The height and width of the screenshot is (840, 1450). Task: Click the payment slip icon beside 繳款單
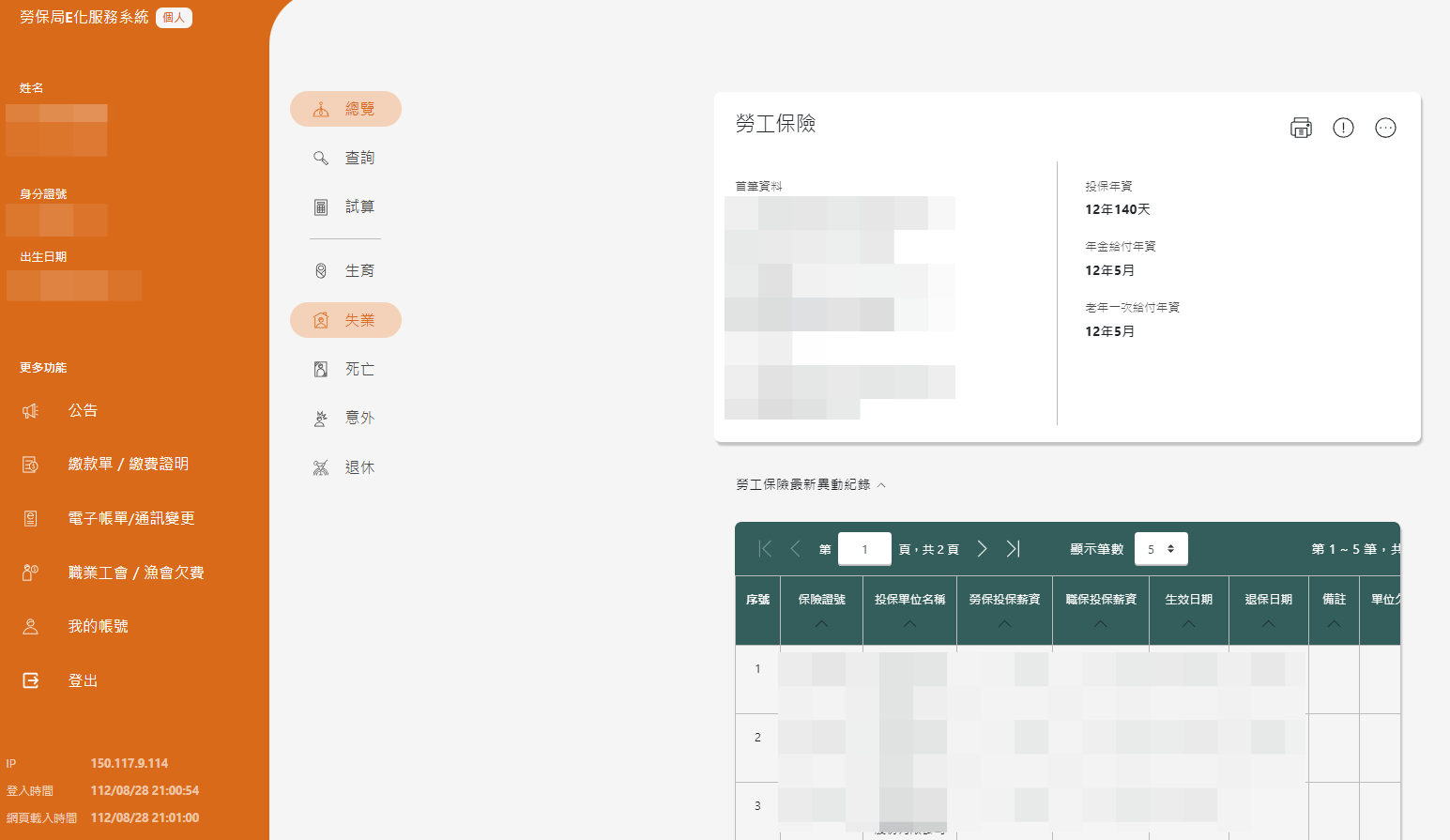[x=31, y=465]
